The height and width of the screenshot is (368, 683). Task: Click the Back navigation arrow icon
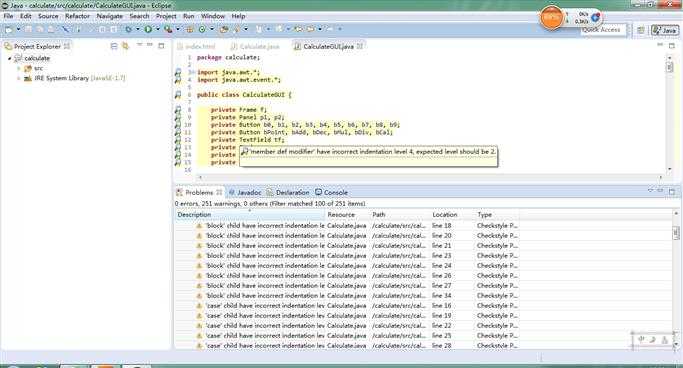[x=299, y=29]
